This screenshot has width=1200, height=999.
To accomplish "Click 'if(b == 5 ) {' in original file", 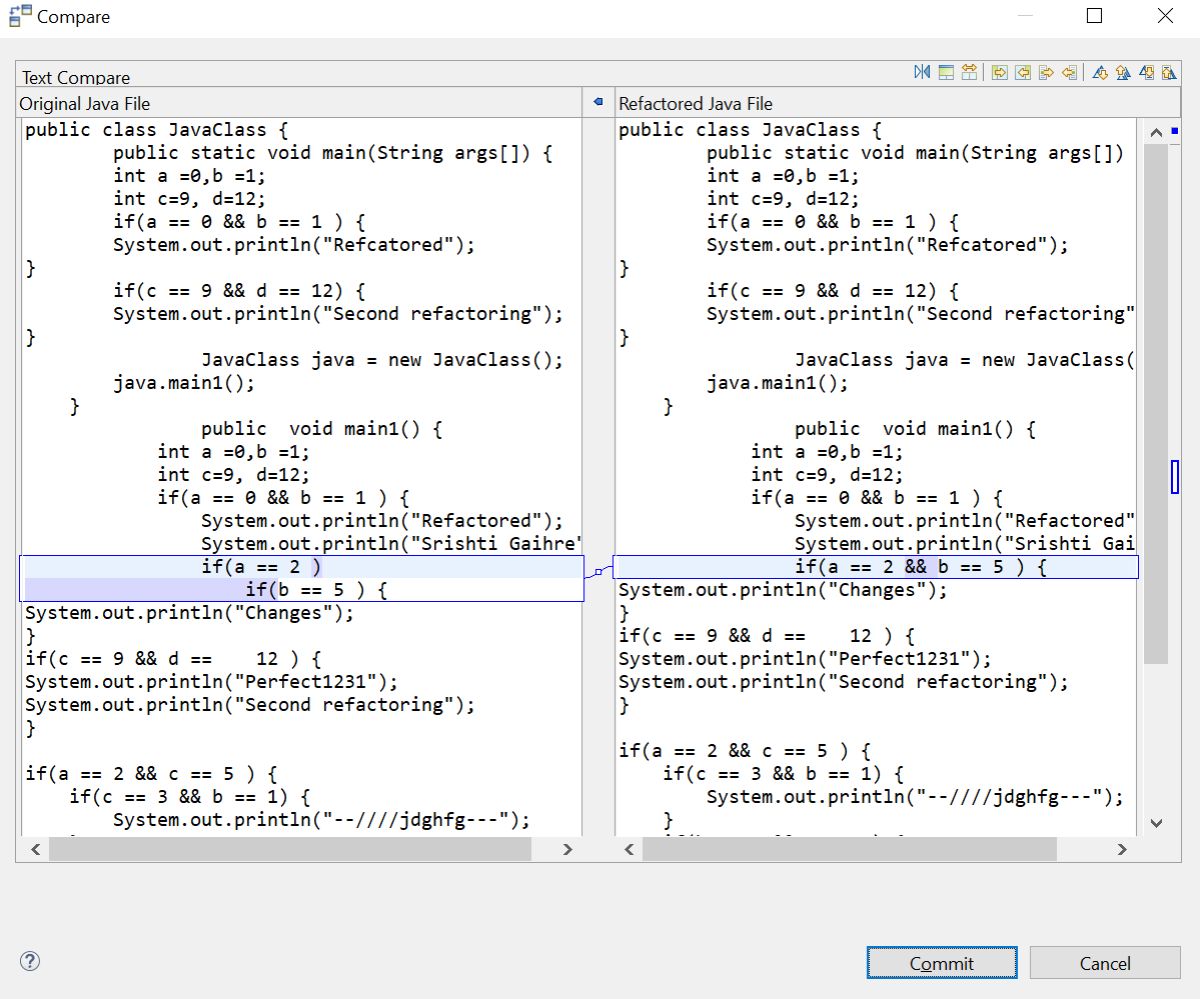I will (x=316, y=590).
